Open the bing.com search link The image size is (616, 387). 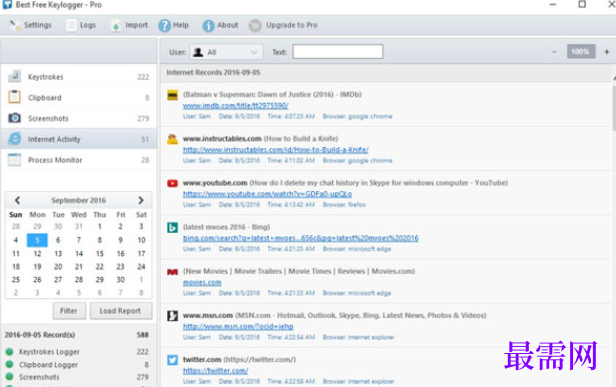click(301, 238)
